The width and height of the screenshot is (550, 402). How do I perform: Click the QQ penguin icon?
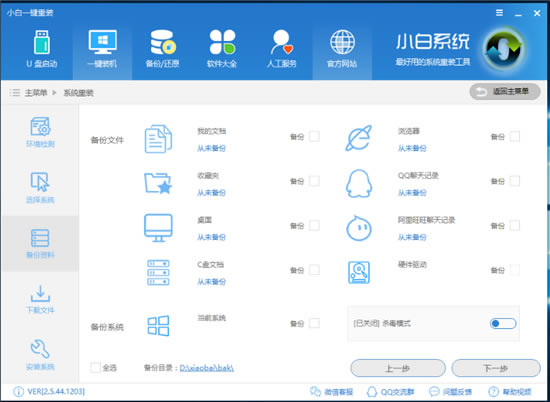[x=358, y=183]
